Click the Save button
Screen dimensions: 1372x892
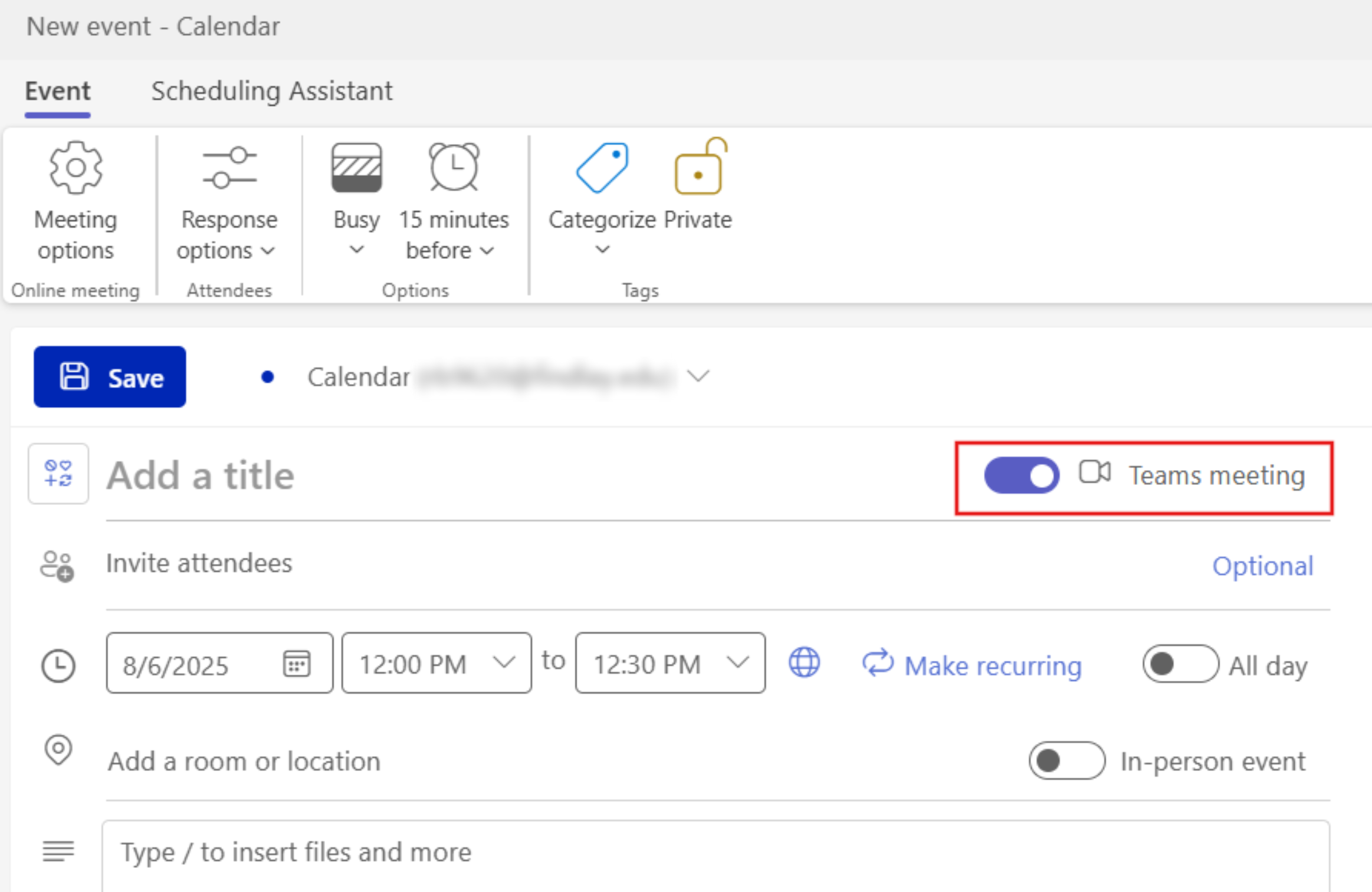[x=110, y=377]
